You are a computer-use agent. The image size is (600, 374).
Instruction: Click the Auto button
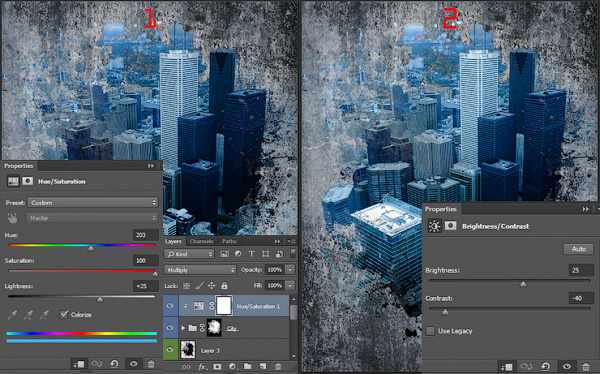(x=579, y=249)
